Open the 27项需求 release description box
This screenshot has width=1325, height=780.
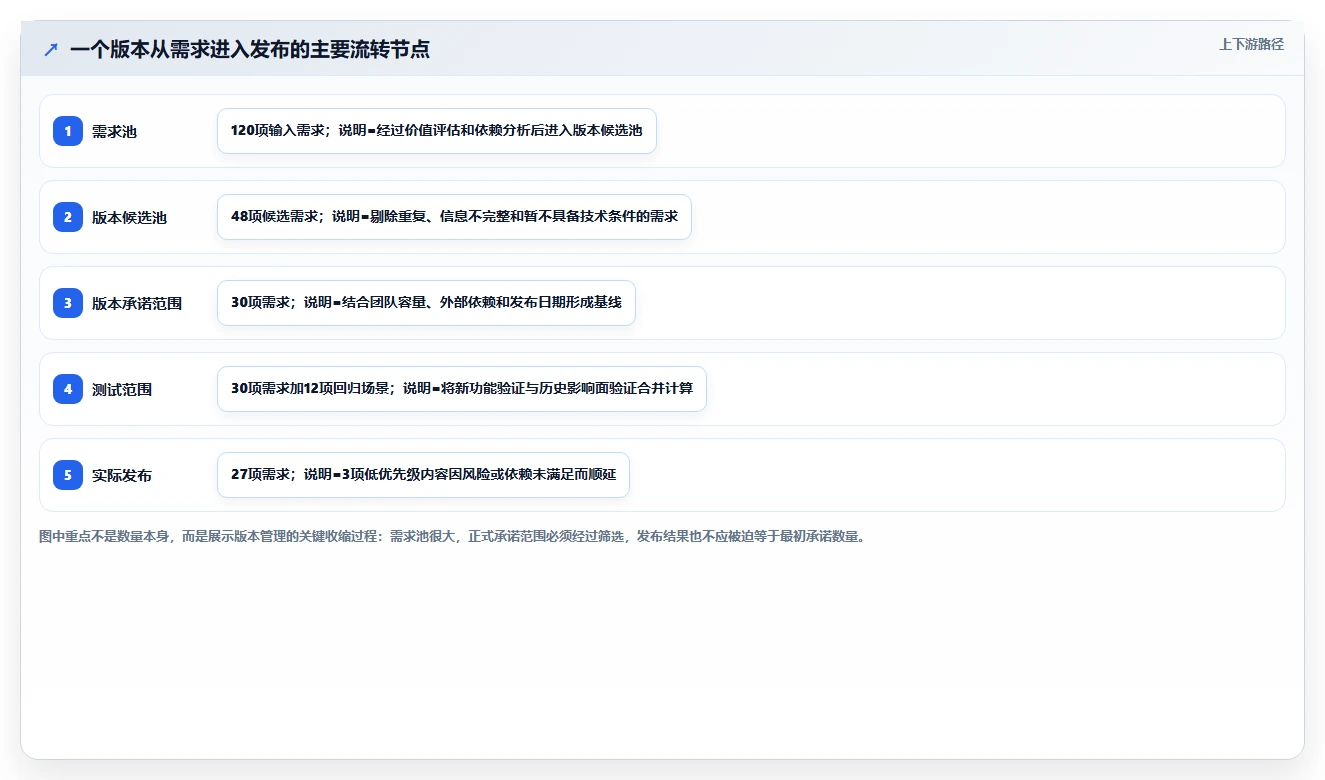423,475
